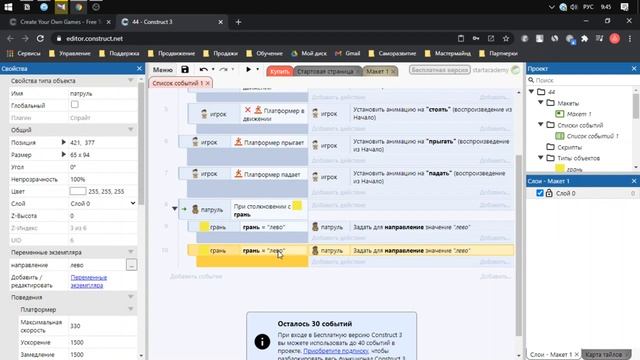640x360 pixels.
Task: Collapse the Списки событий folder
Action: (x=541, y=124)
